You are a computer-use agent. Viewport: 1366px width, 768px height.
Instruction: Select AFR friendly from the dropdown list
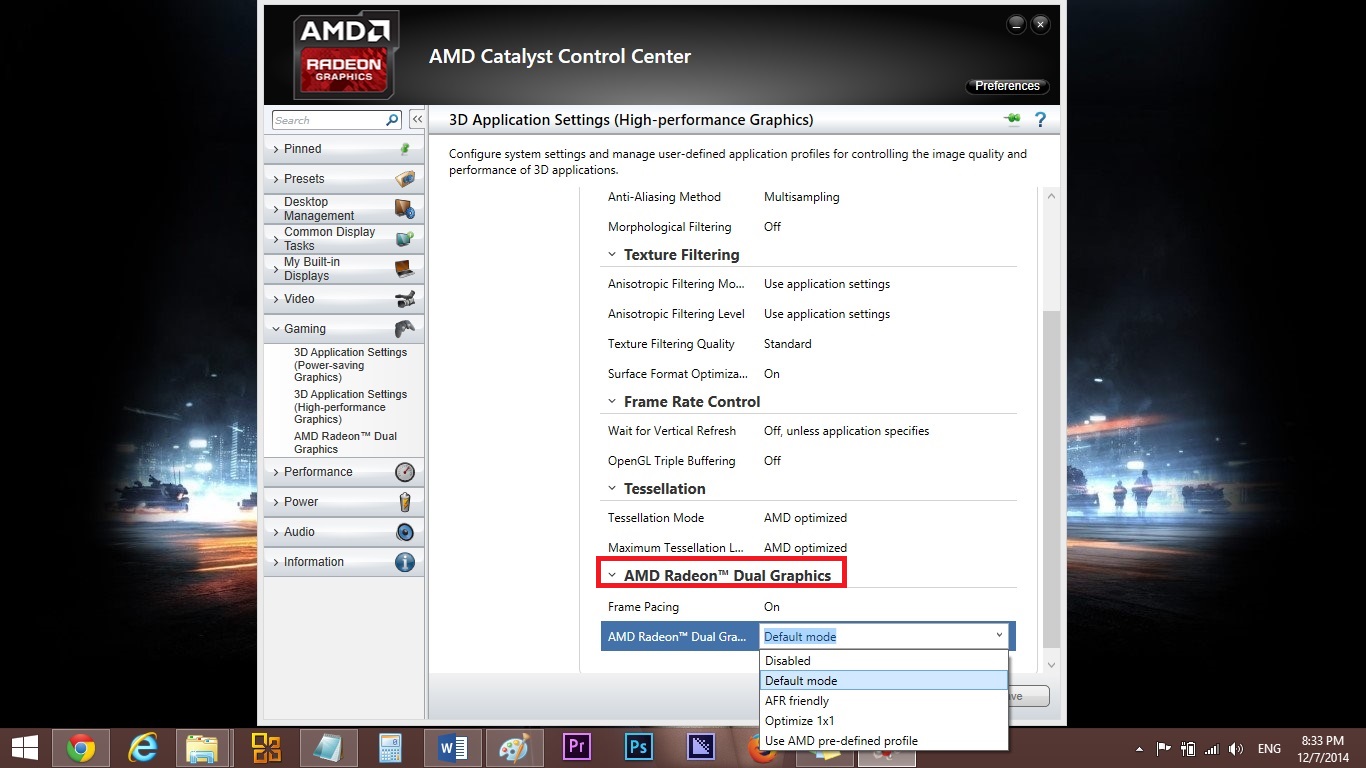[x=884, y=701]
